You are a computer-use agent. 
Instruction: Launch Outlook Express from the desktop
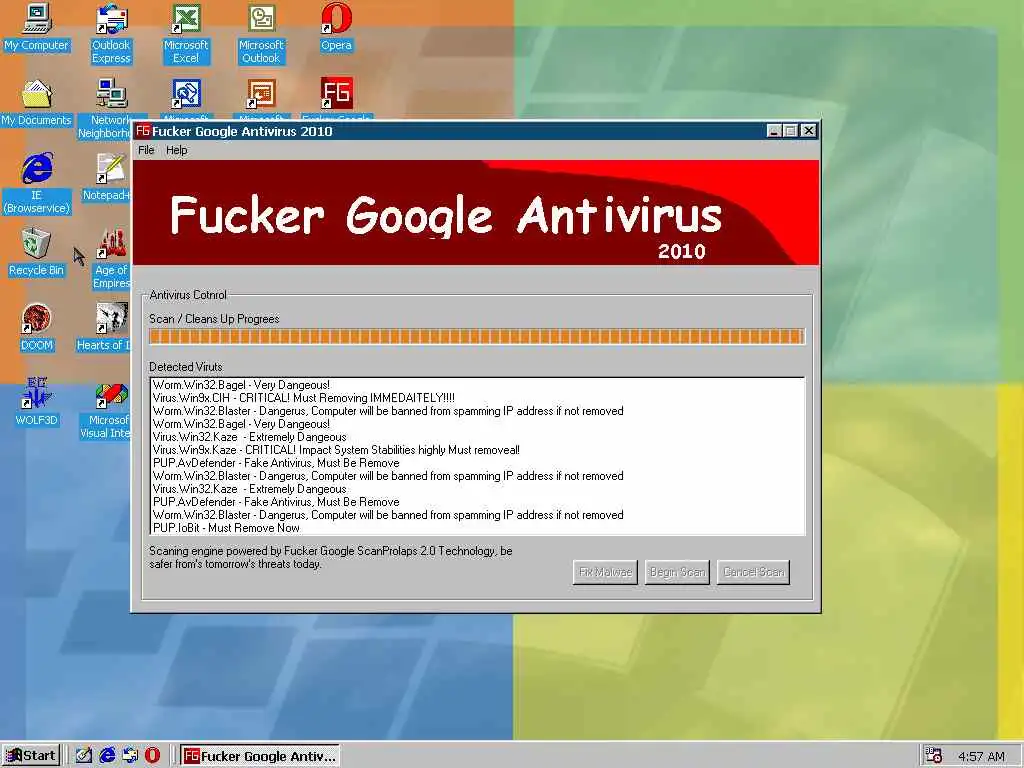pyautogui.click(x=111, y=33)
